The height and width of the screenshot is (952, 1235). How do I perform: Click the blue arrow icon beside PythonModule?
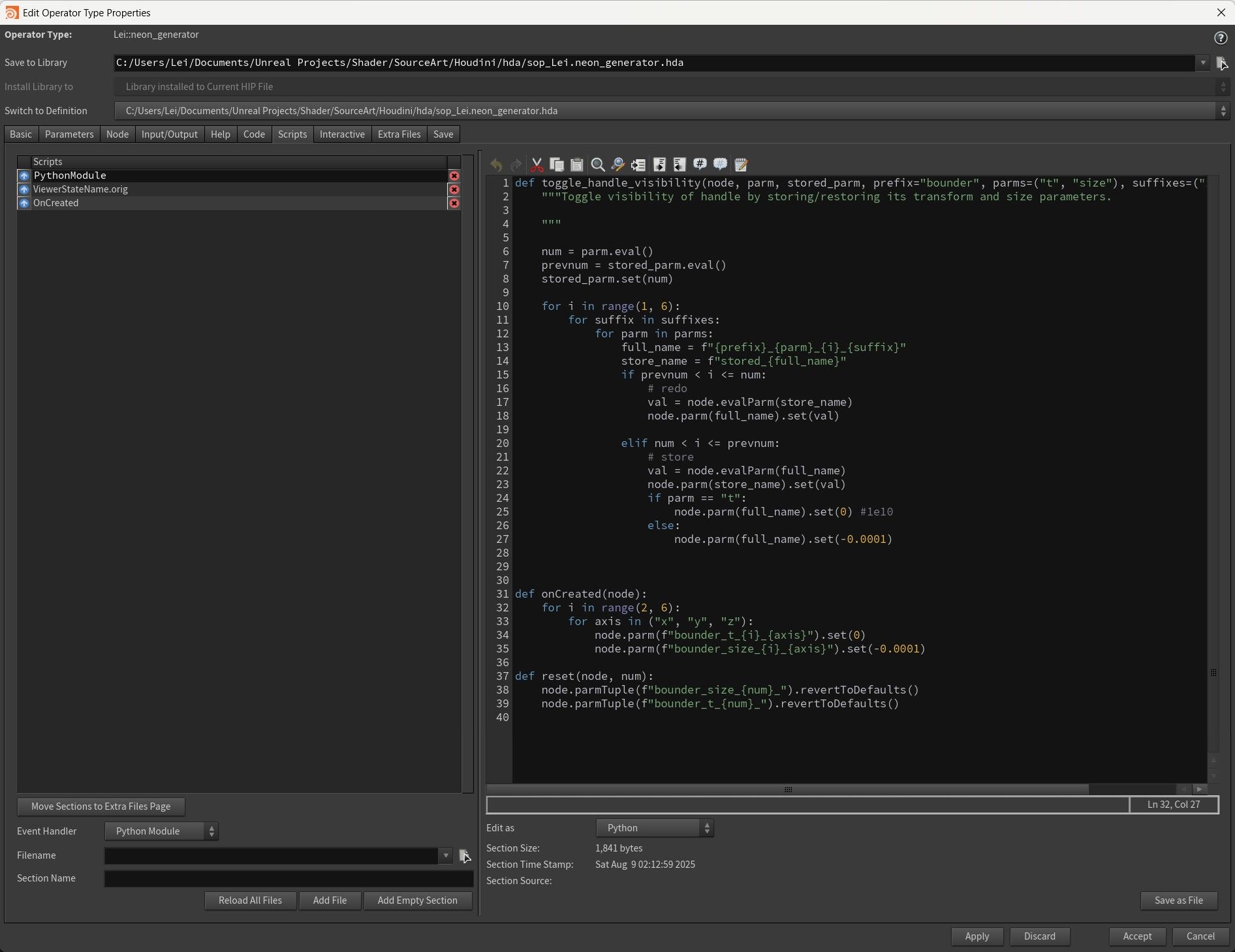[24, 176]
